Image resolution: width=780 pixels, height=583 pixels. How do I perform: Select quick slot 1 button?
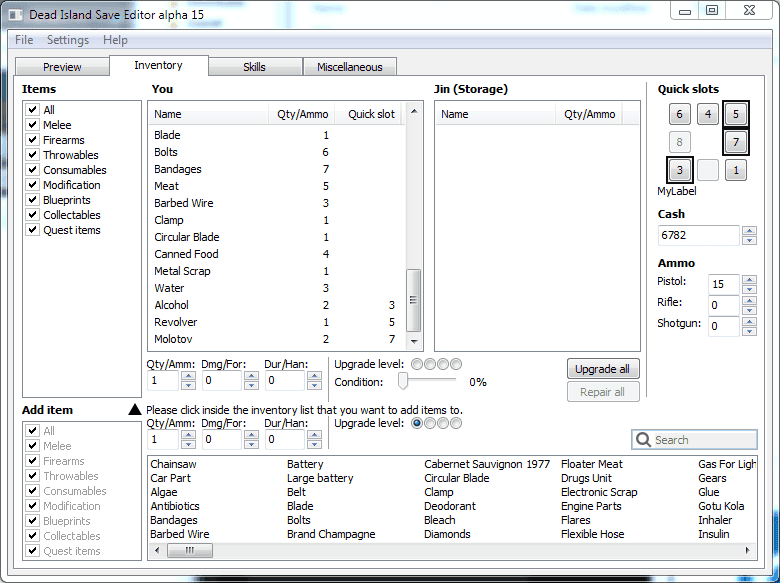coord(736,170)
